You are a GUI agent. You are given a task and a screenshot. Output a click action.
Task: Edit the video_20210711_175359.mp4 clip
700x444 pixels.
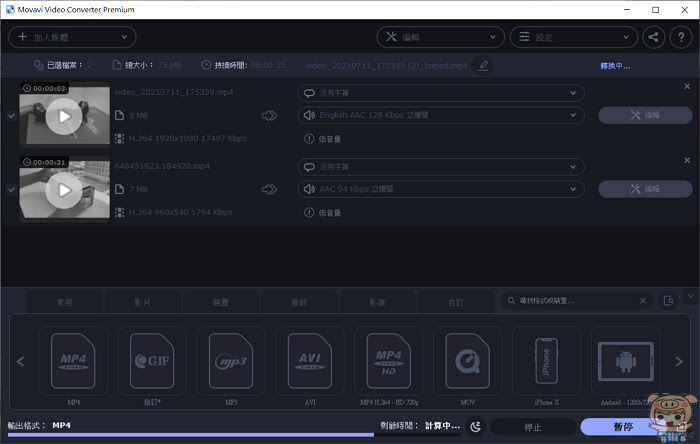[645, 115]
